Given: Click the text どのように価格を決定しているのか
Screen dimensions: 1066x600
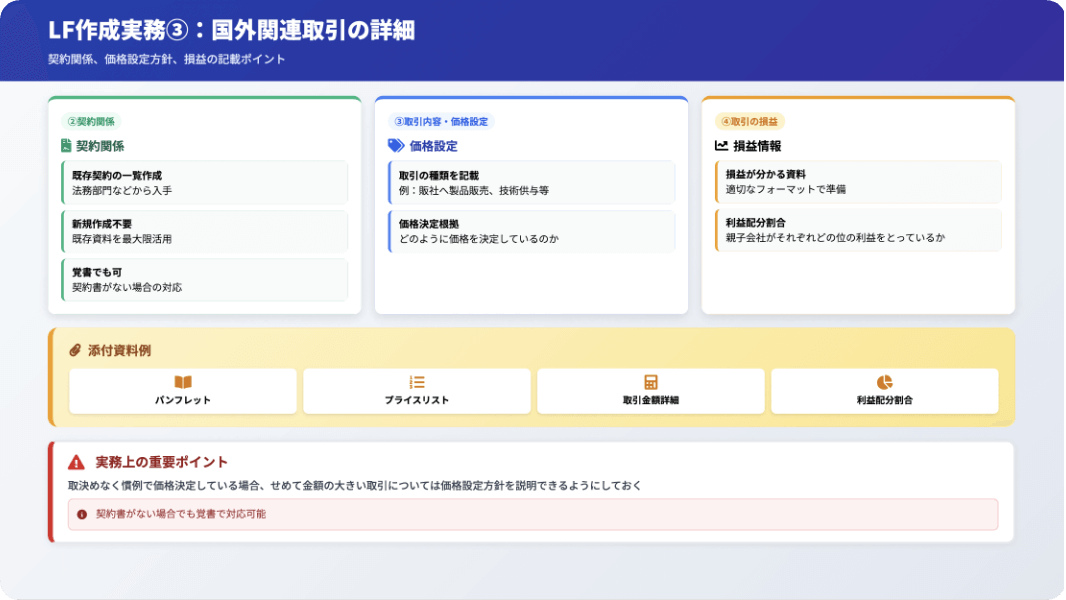Looking at the screenshot, I should click(479, 239).
